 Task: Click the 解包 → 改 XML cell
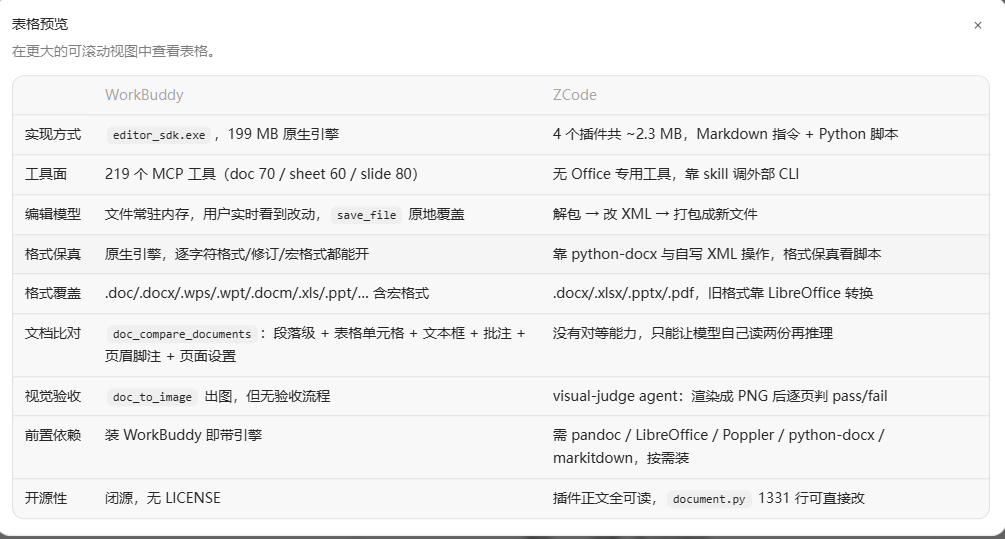pos(655,214)
